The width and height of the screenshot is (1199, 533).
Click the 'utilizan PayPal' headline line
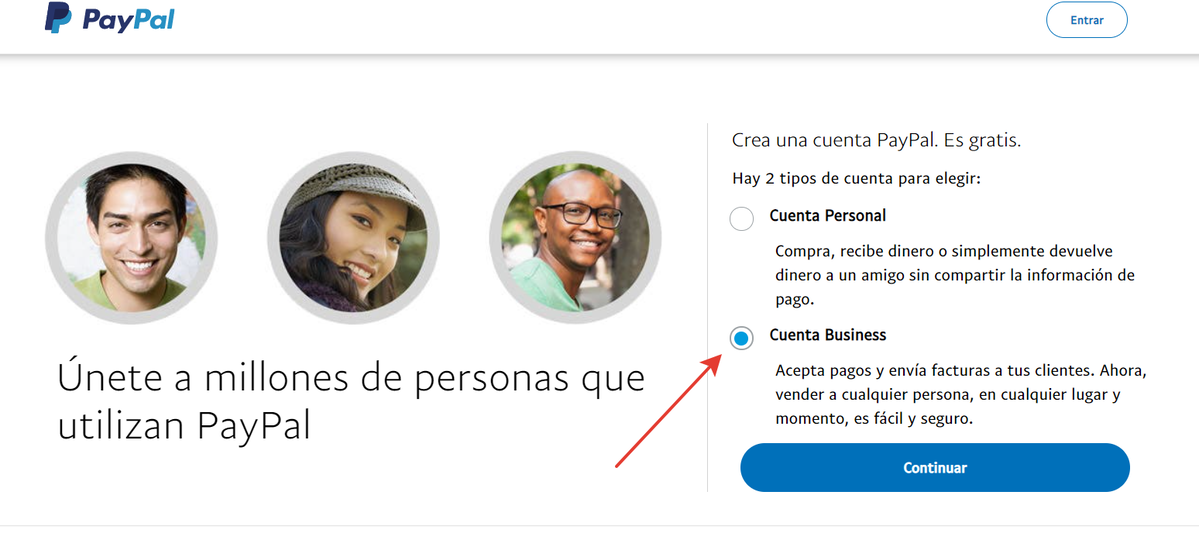tap(184, 427)
